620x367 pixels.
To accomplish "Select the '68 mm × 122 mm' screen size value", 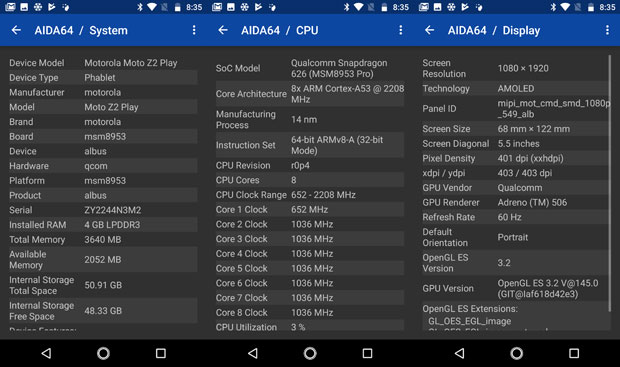I will tap(534, 129).
